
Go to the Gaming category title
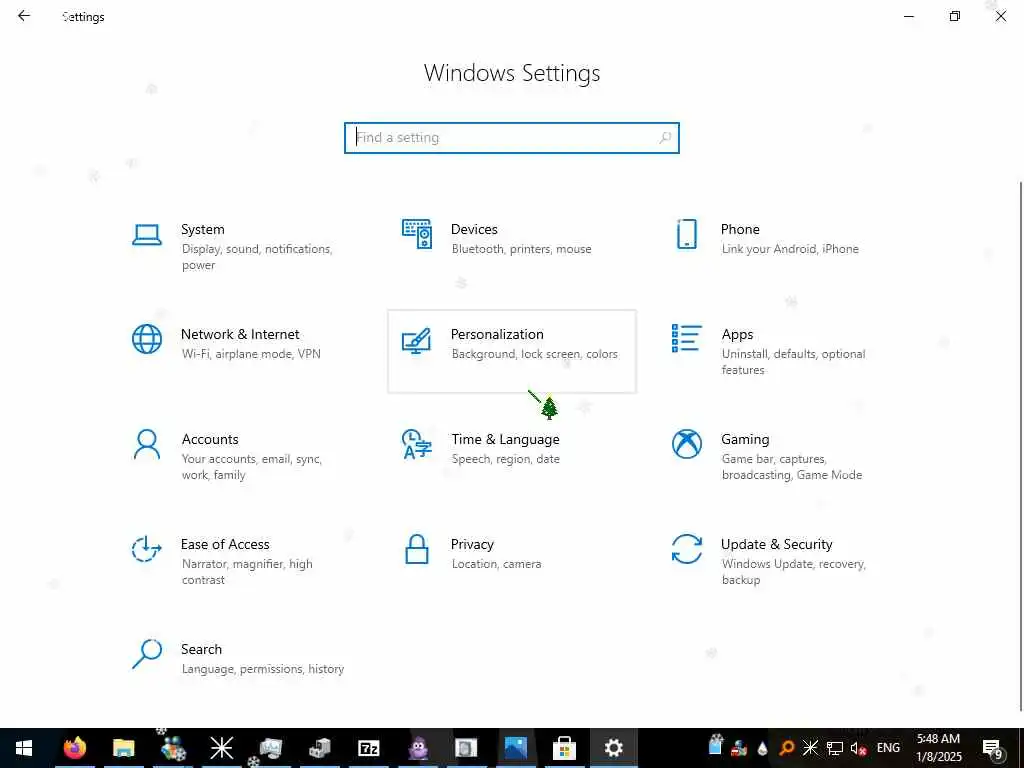745,440
